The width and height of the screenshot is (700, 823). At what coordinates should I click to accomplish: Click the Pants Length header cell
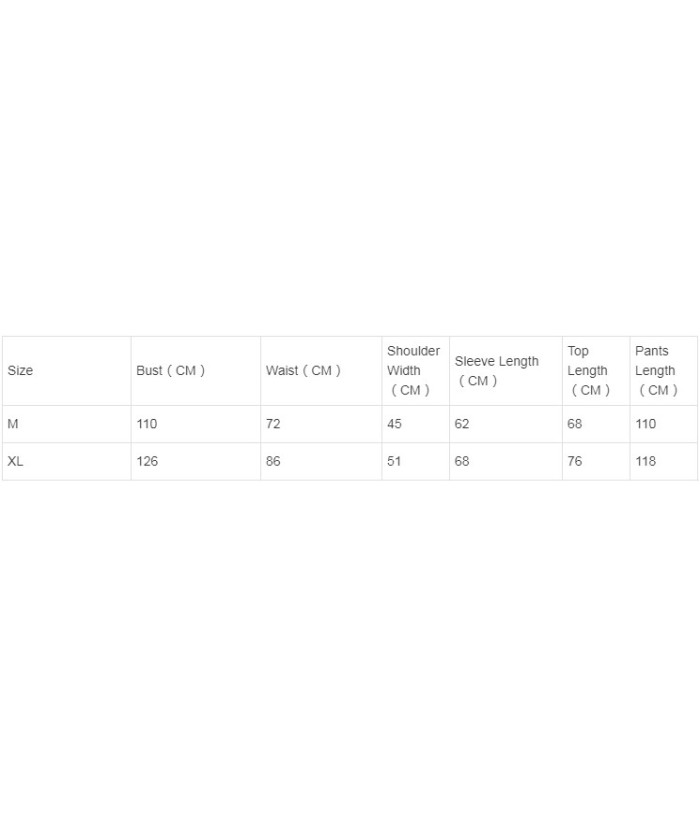coord(664,371)
